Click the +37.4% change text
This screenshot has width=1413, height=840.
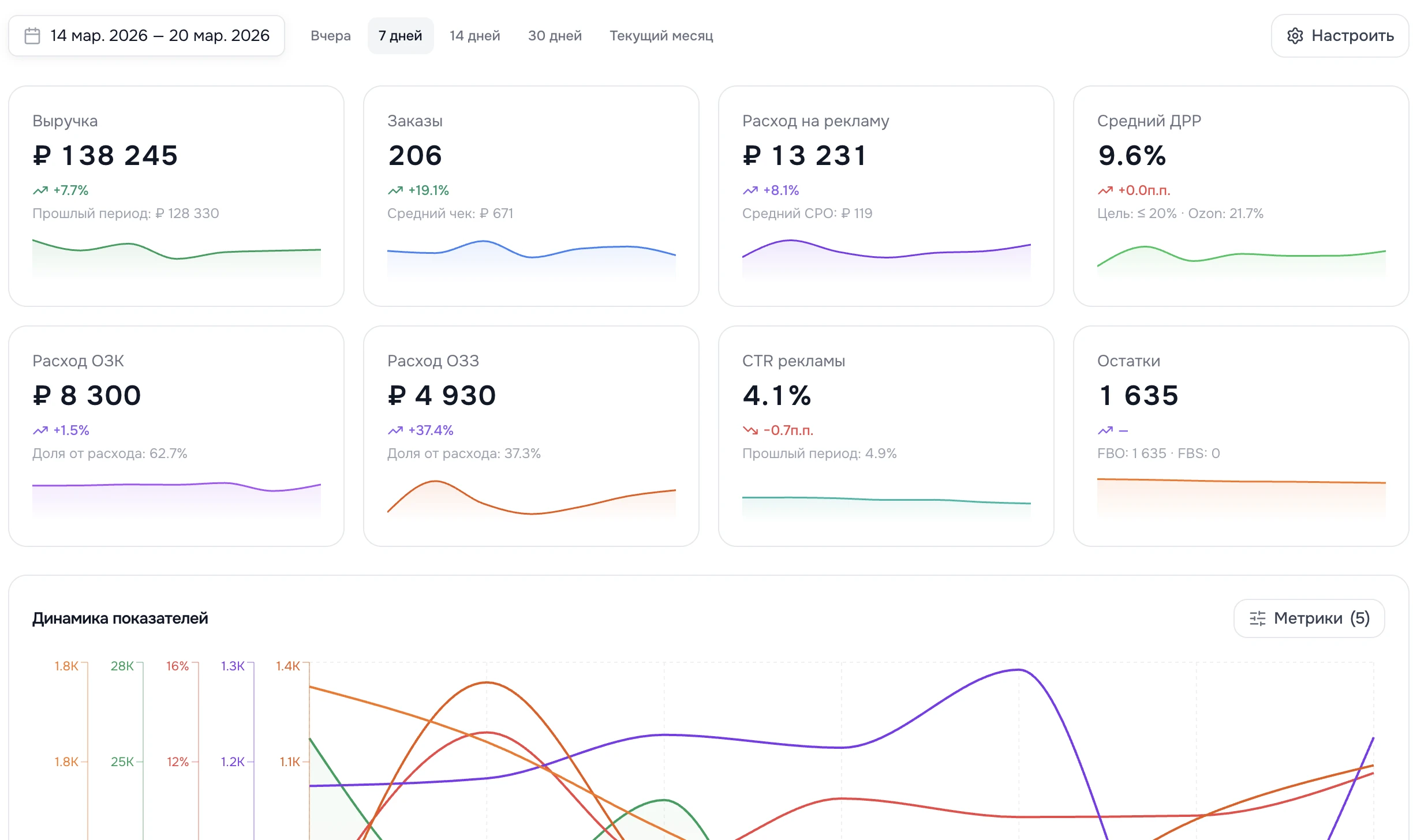pos(431,430)
